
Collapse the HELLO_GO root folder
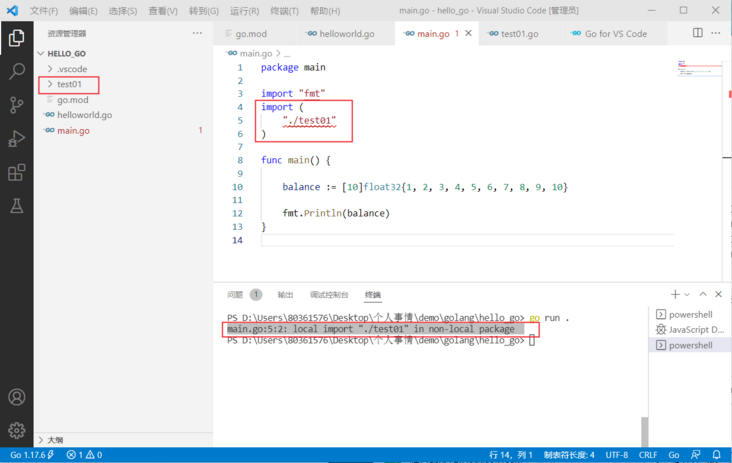click(66, 54)
